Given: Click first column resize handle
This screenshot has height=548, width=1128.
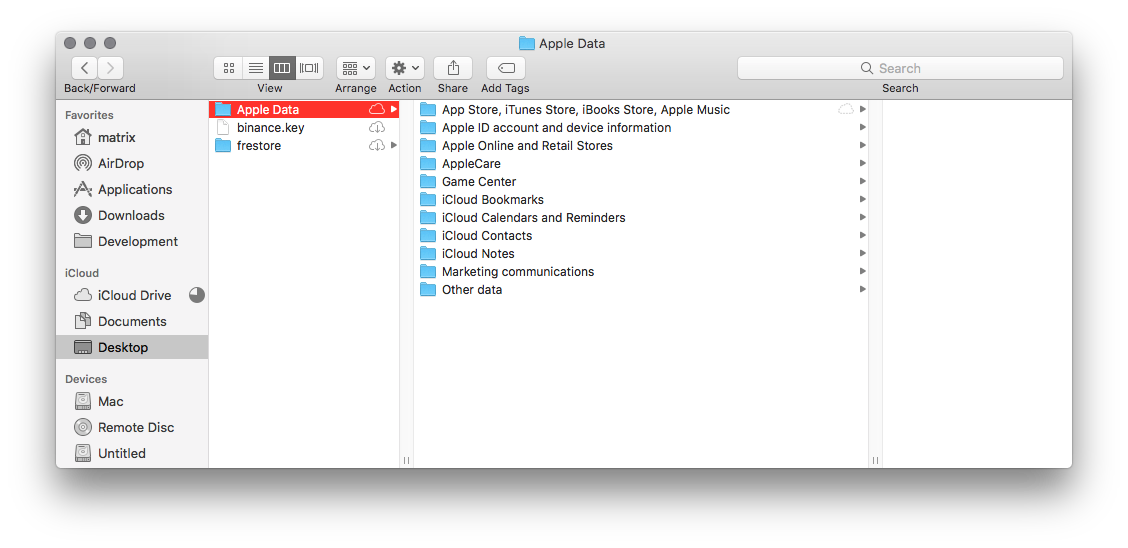Looking at the screenshot, I should 406,460.
